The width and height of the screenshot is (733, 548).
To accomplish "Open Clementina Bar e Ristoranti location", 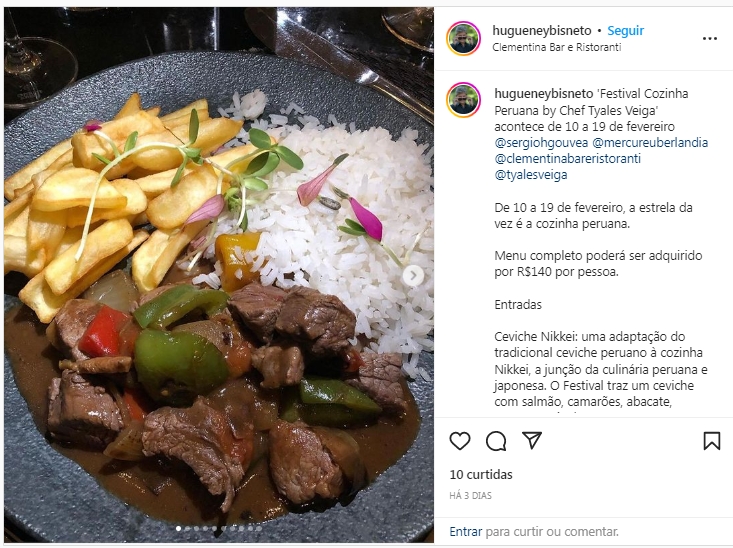I will pos(557,47).
